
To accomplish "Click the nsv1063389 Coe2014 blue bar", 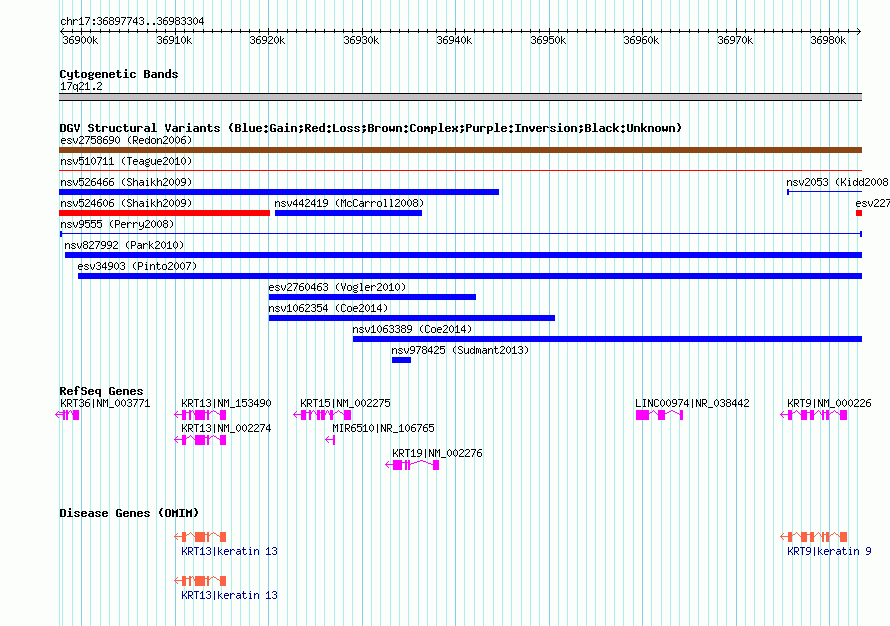I will coord(607,339).
